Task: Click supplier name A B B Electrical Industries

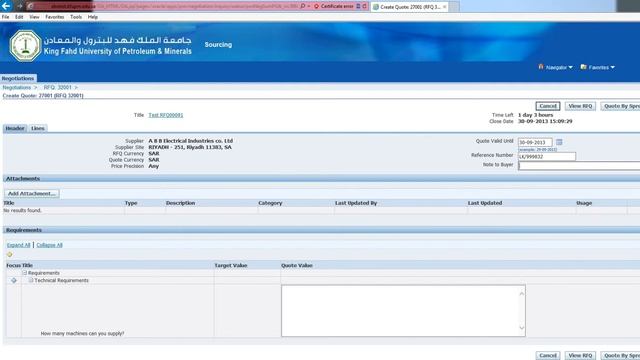Action: [191, 141]
